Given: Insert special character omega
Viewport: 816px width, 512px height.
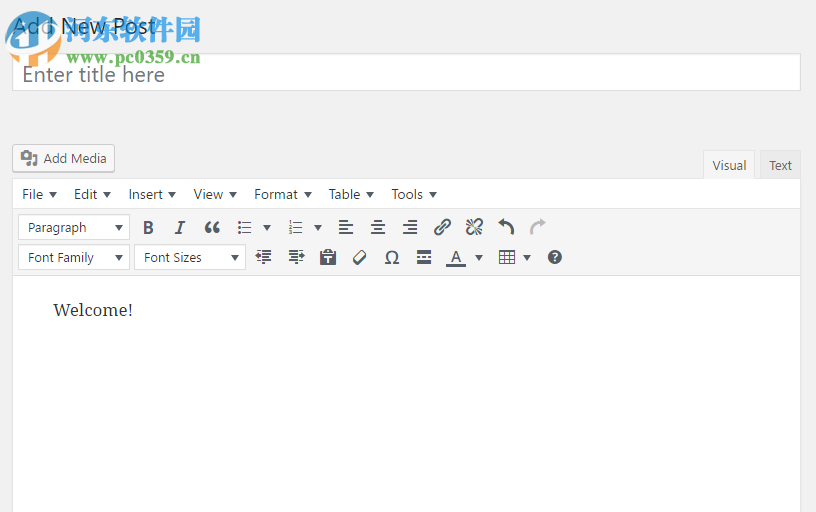Looking at the screenshot, I should coord(392,257).
